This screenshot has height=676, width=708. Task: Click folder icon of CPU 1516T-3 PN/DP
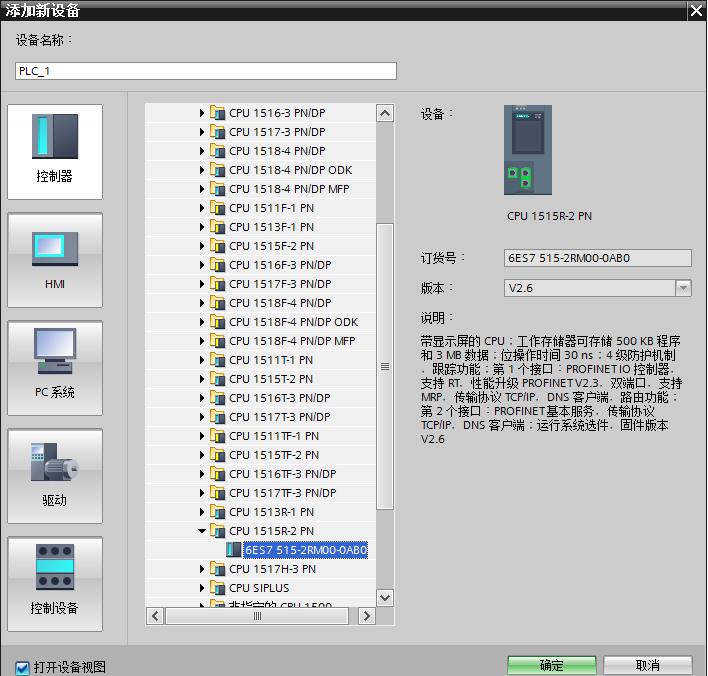218,398
